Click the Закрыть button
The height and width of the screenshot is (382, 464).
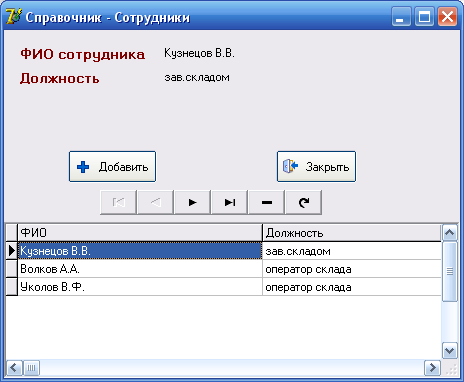[316, 166]
